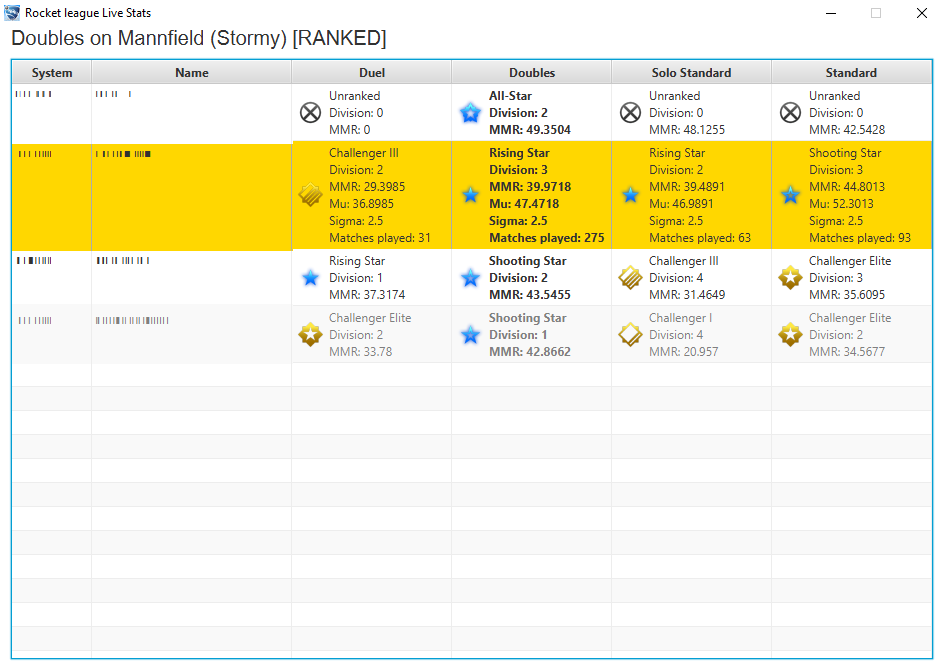Click Challenger Elite icon beside MMR 33.78
This screenshot has height=670, width=946.
(x=310, y=335)
